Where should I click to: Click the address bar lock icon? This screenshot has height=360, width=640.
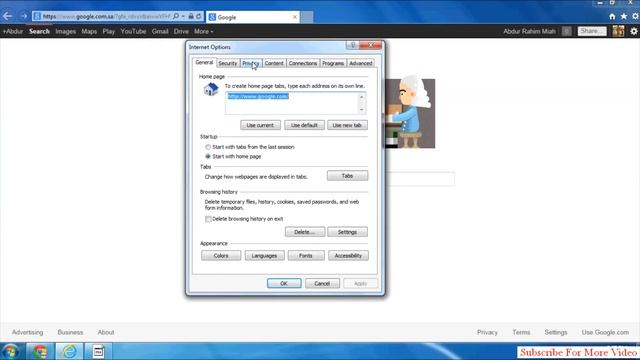pos(191,16)
